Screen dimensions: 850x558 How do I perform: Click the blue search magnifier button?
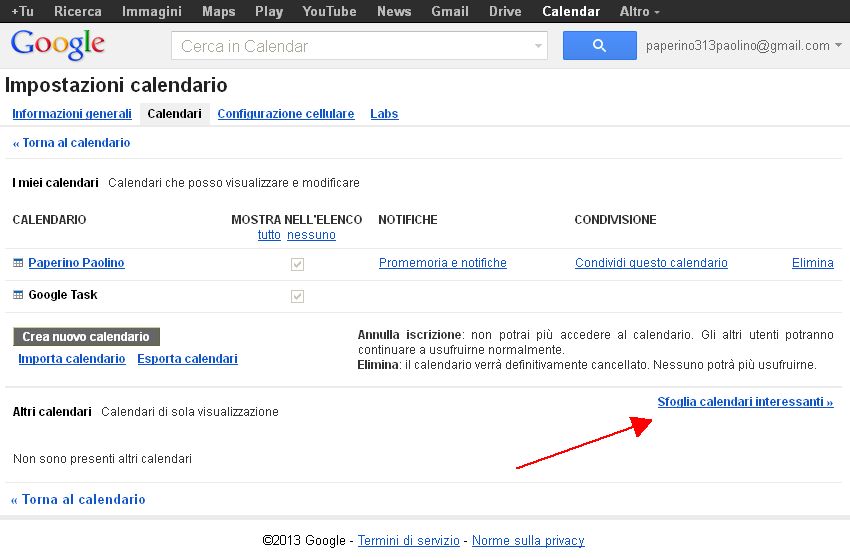[600, 46]
